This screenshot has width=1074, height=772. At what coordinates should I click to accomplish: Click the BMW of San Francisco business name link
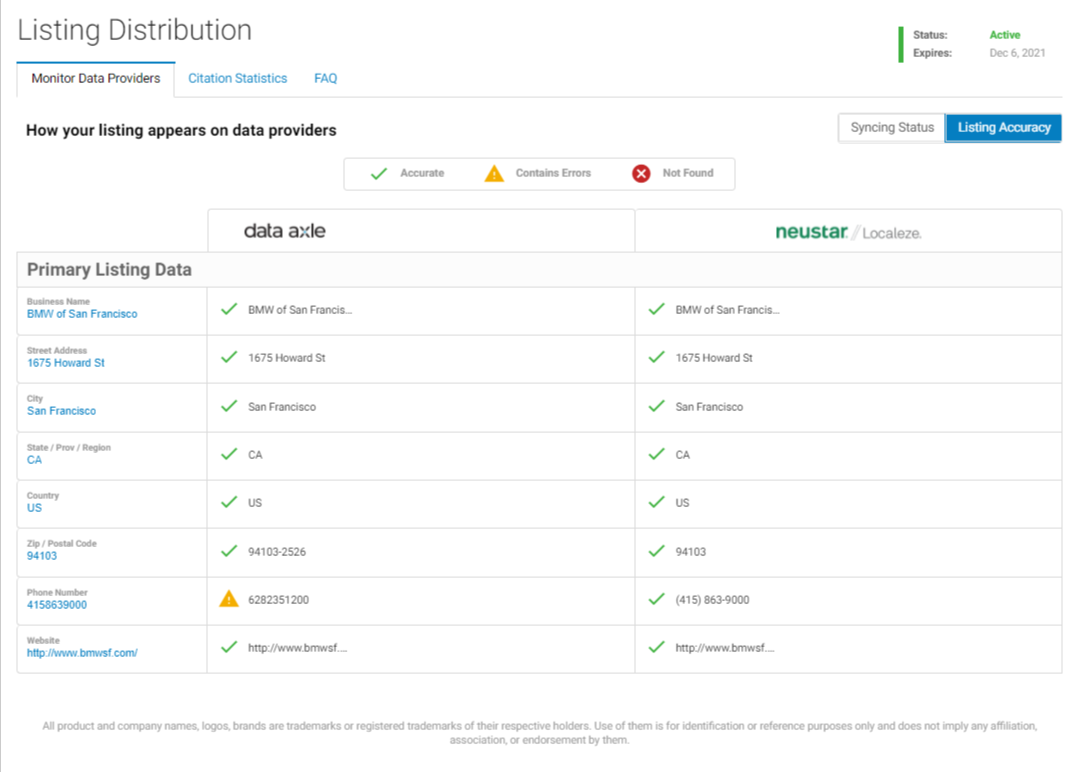point(82,314)
